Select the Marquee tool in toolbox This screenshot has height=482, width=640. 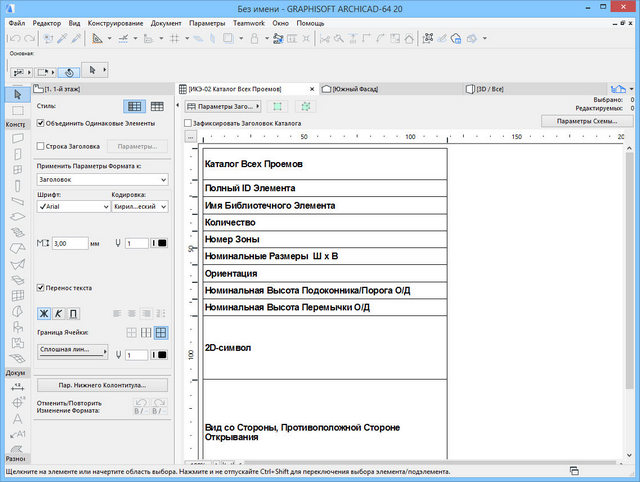pos(17,109)
